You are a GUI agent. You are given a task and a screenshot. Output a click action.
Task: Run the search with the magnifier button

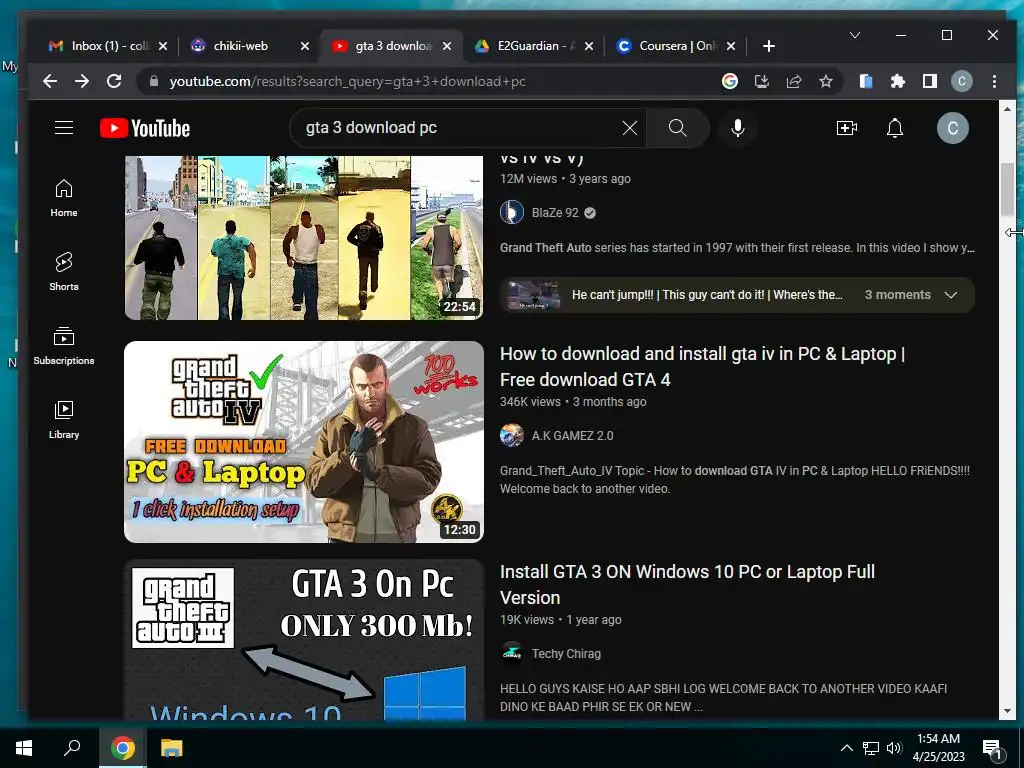click(678, 128)
